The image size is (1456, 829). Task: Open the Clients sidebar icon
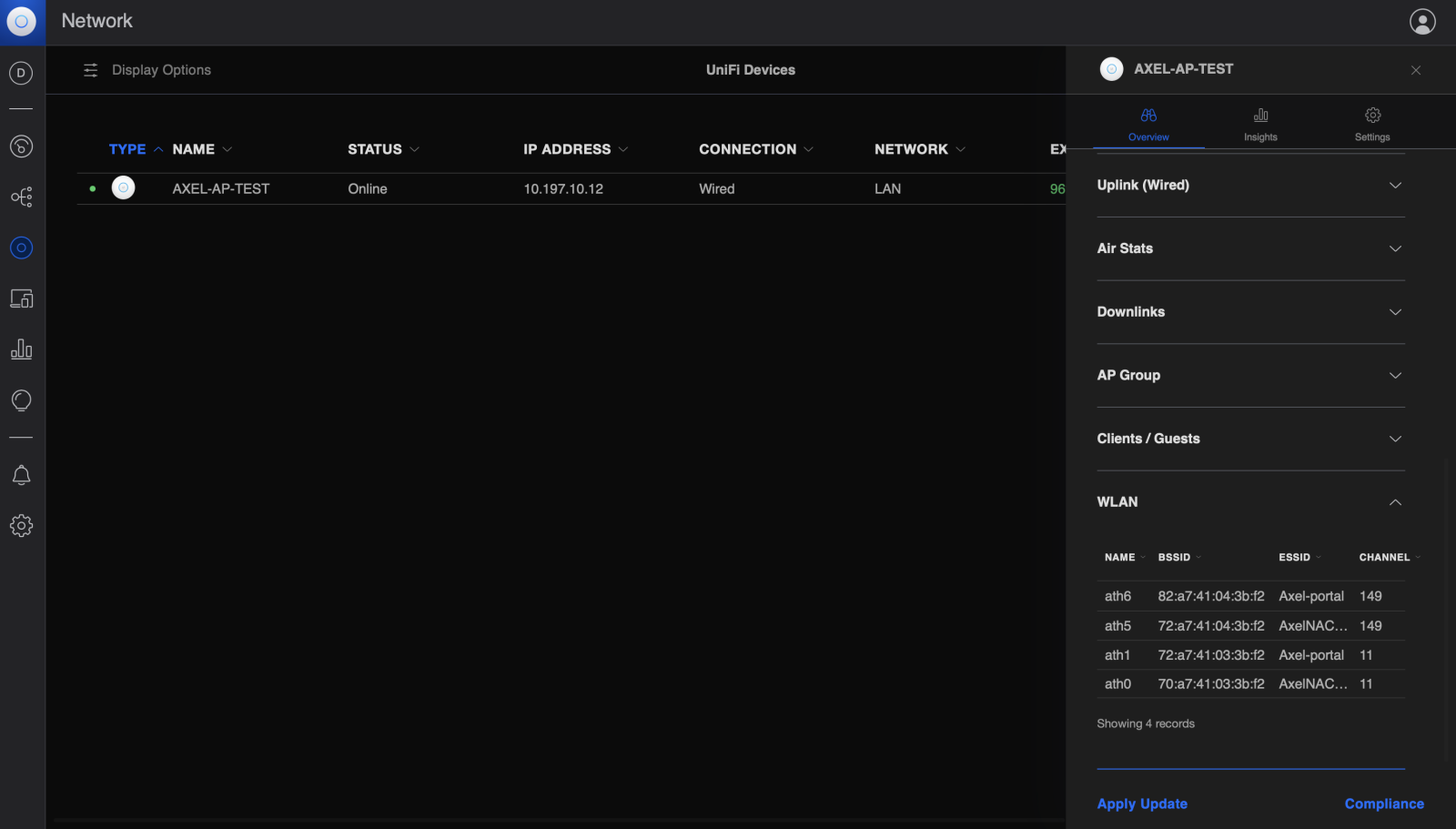(21, 298)
